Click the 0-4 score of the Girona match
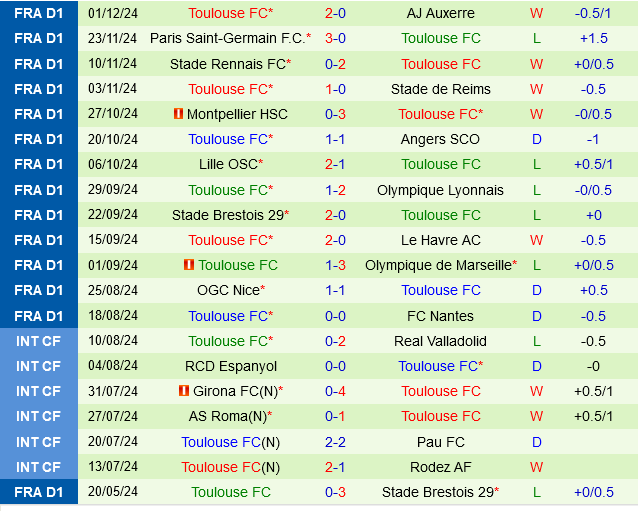 tap(335, 391)
